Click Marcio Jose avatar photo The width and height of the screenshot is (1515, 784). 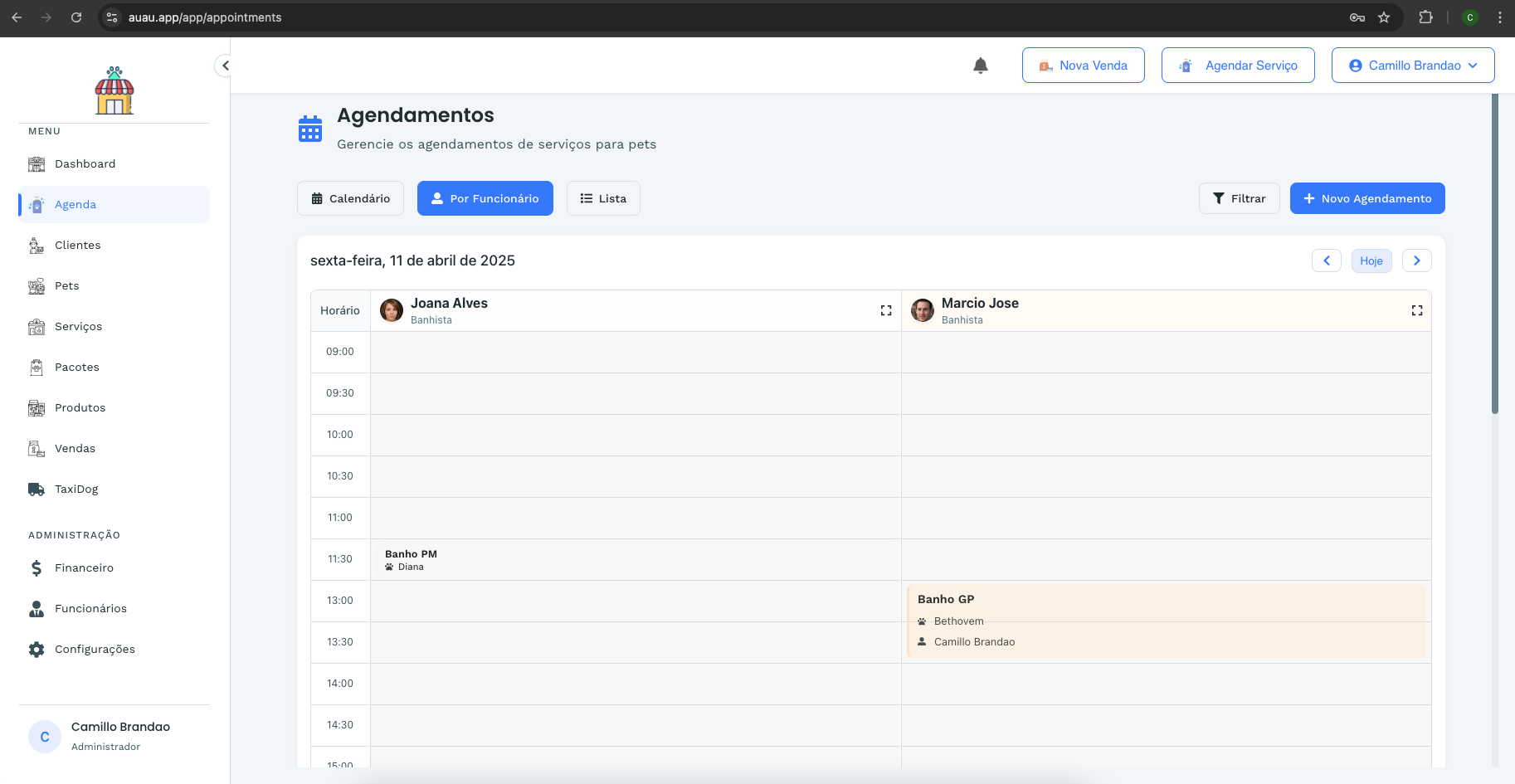pos(923,310)
